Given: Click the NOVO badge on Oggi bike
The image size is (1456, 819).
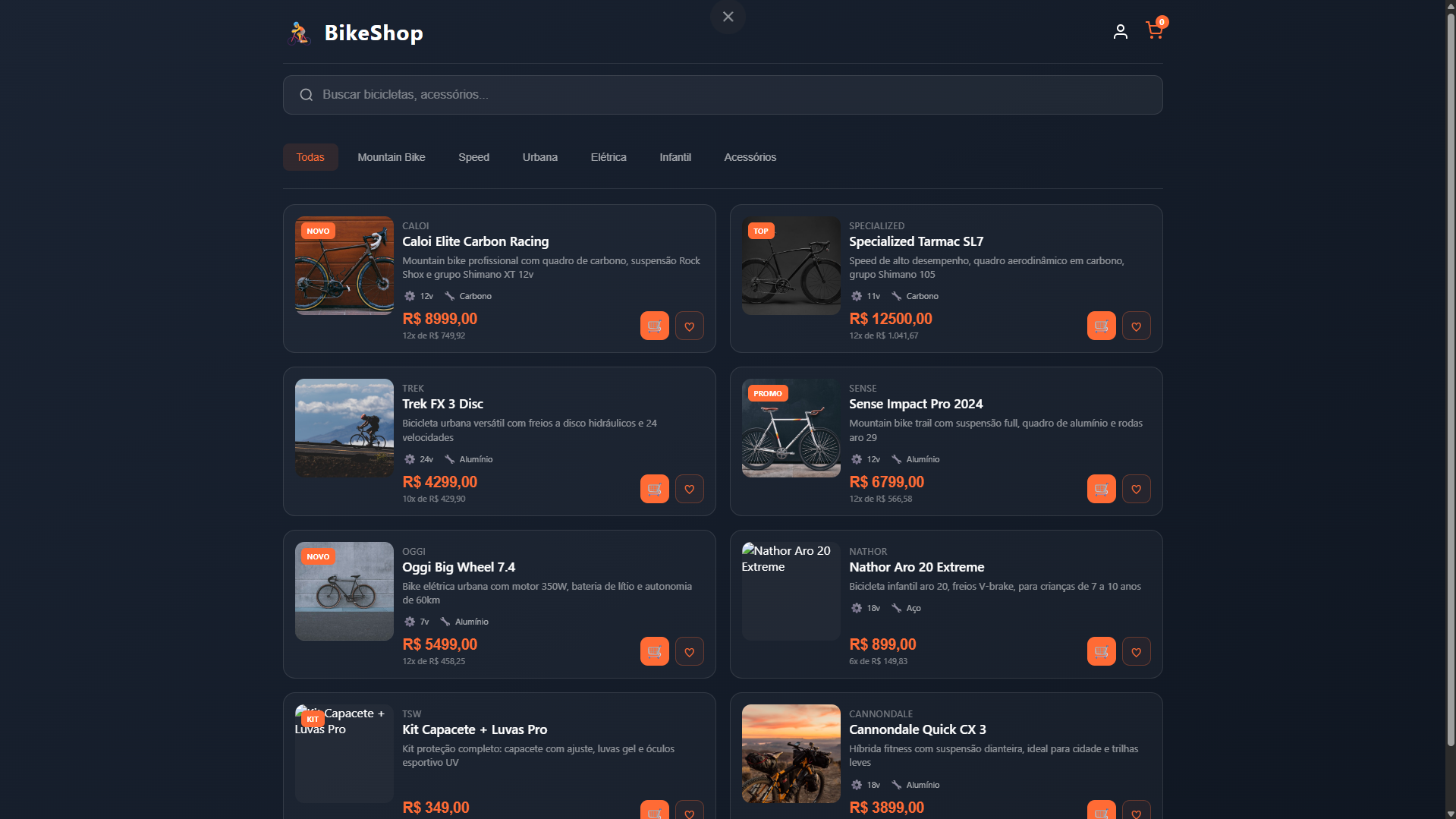Looking at the screenshot, I should (318, 556).
